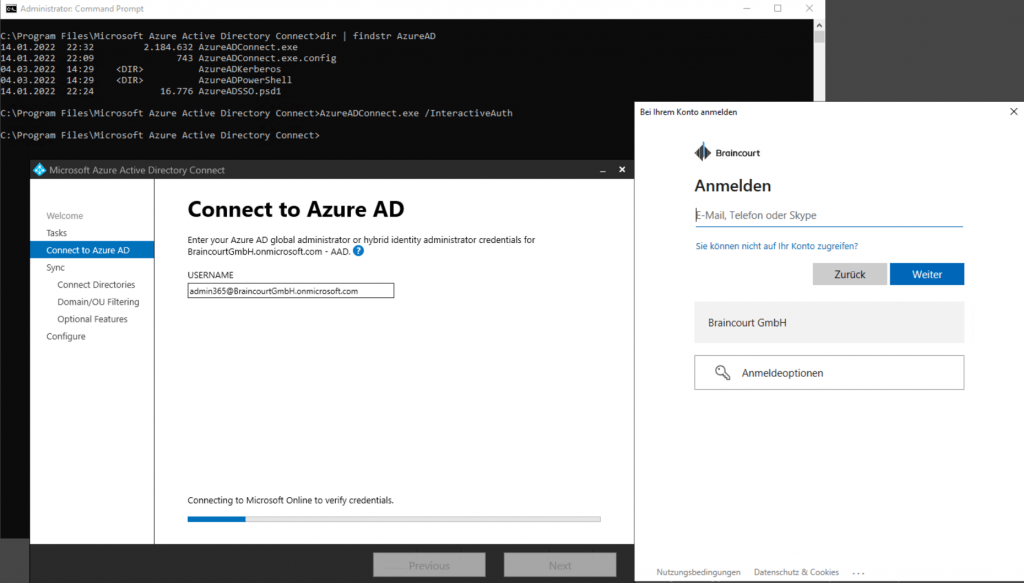Viewport: 1024px width, 583px height.
Task: Click the Anmelden heading
Action: coord(732,186)
